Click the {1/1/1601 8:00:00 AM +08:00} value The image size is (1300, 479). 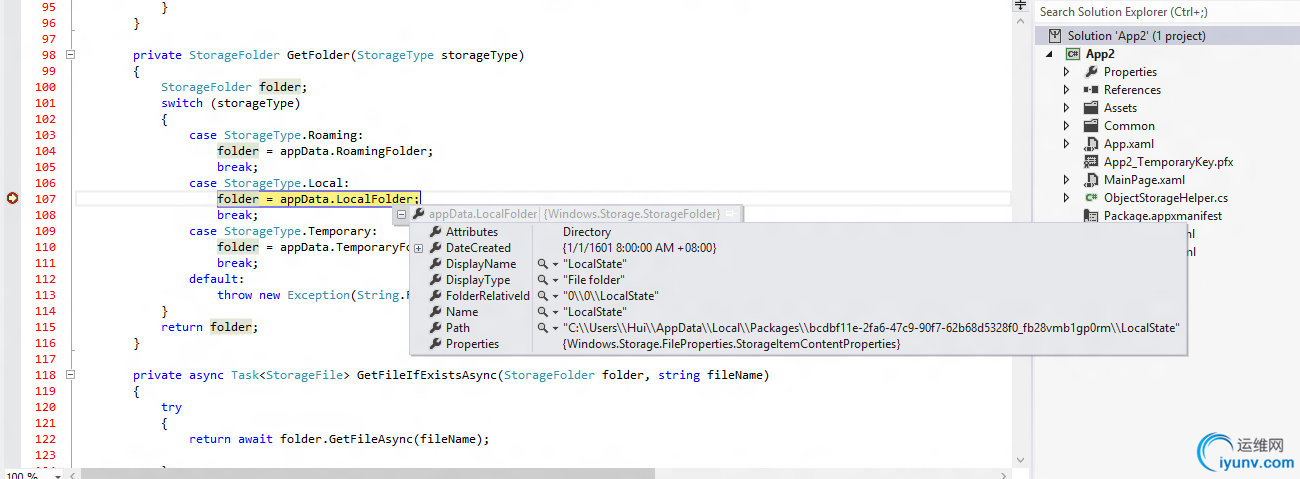pos(639,248)
